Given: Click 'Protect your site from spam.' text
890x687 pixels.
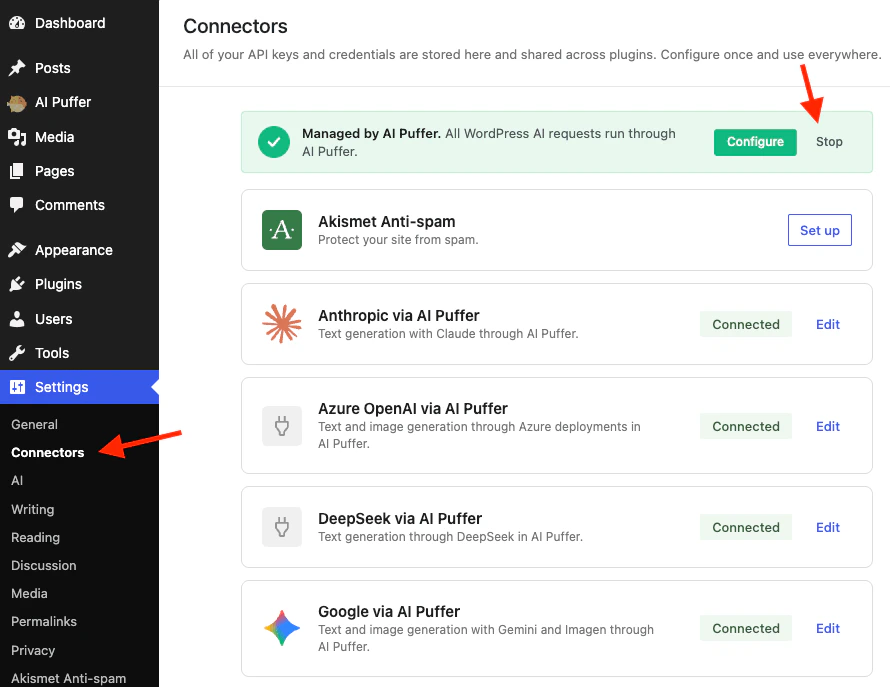Looking at the screenshot, I should (x=398, y=240).
